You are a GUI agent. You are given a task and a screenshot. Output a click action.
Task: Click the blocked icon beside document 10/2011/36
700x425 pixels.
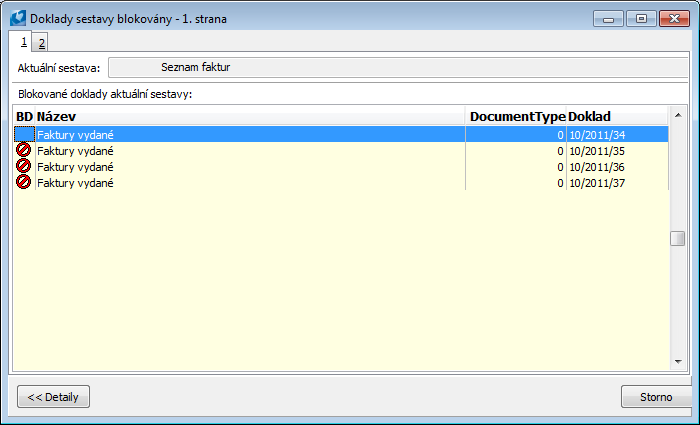23,166
